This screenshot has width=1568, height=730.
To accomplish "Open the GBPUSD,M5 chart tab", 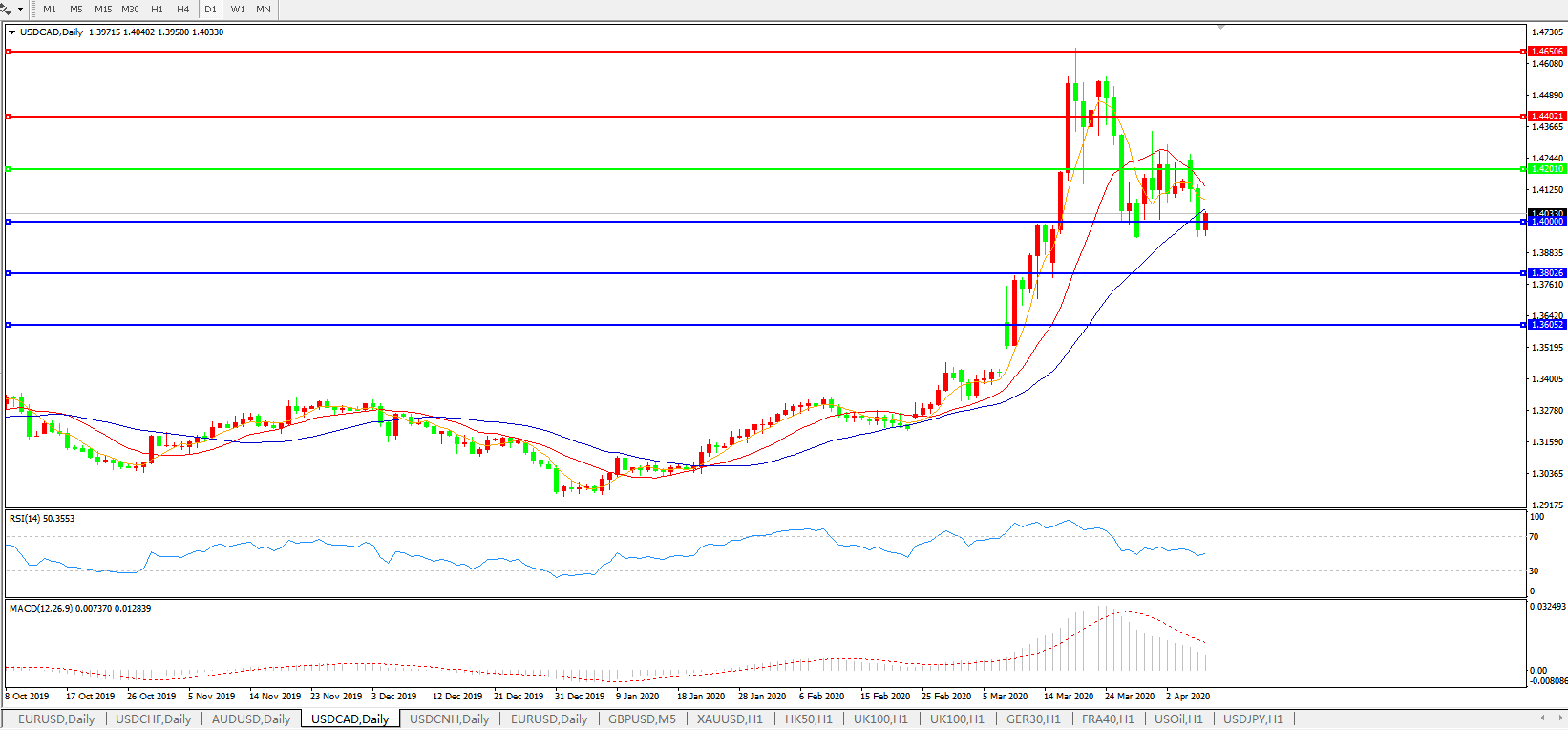I will 642,719.
